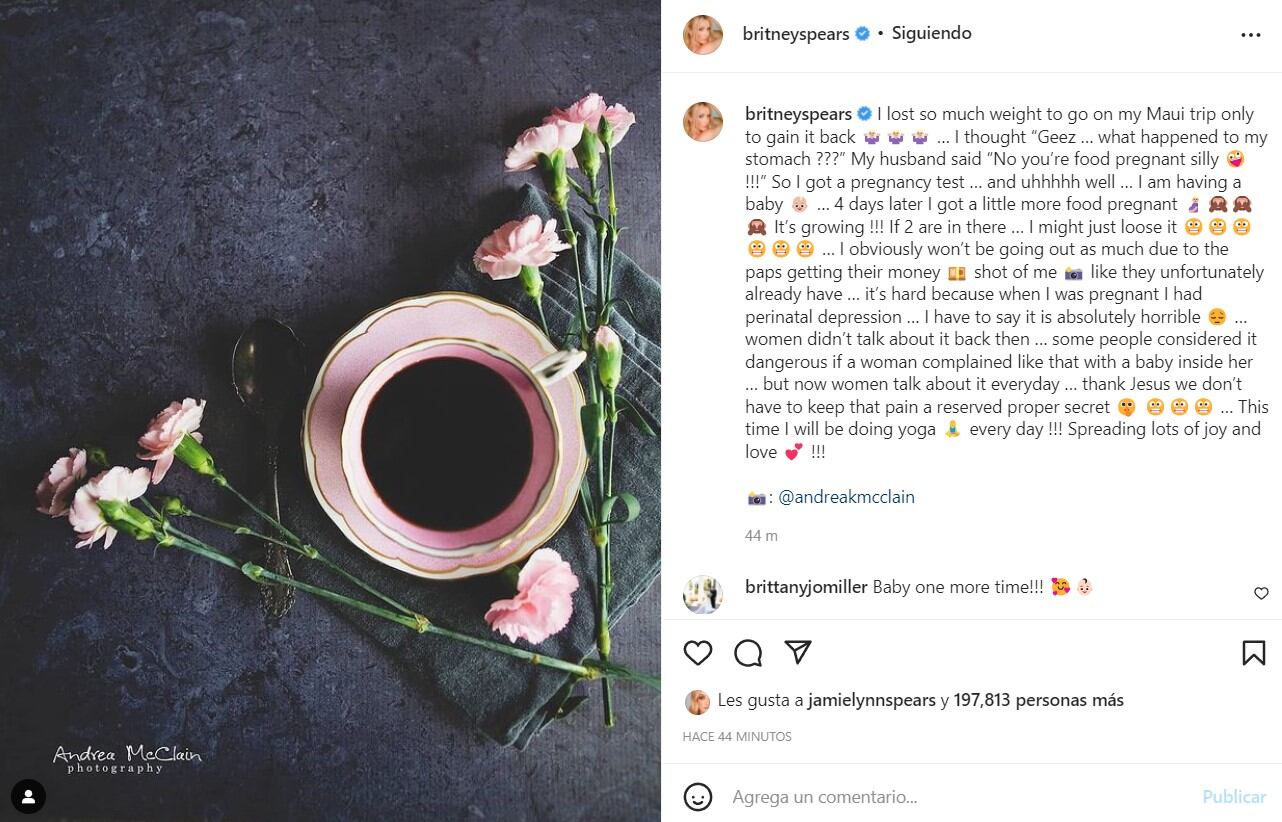
Task: Open the comment bubble icon
Action: click(x=748, y=653)
